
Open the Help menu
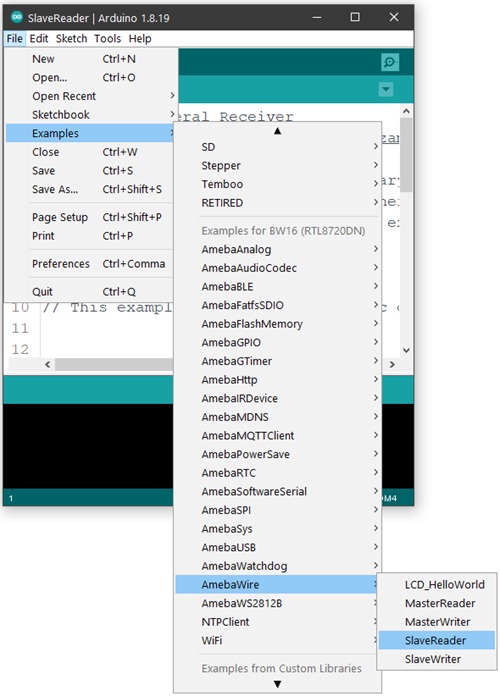[140, 39]
